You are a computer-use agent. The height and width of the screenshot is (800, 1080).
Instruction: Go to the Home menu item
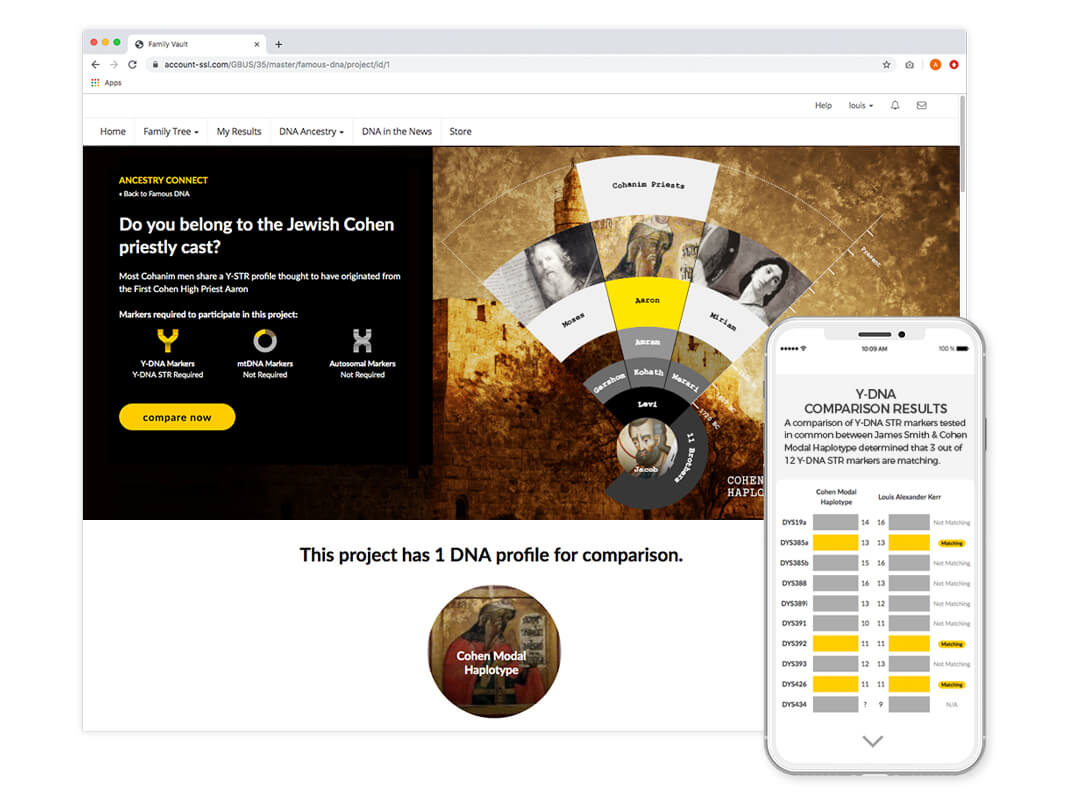point(113,132)
